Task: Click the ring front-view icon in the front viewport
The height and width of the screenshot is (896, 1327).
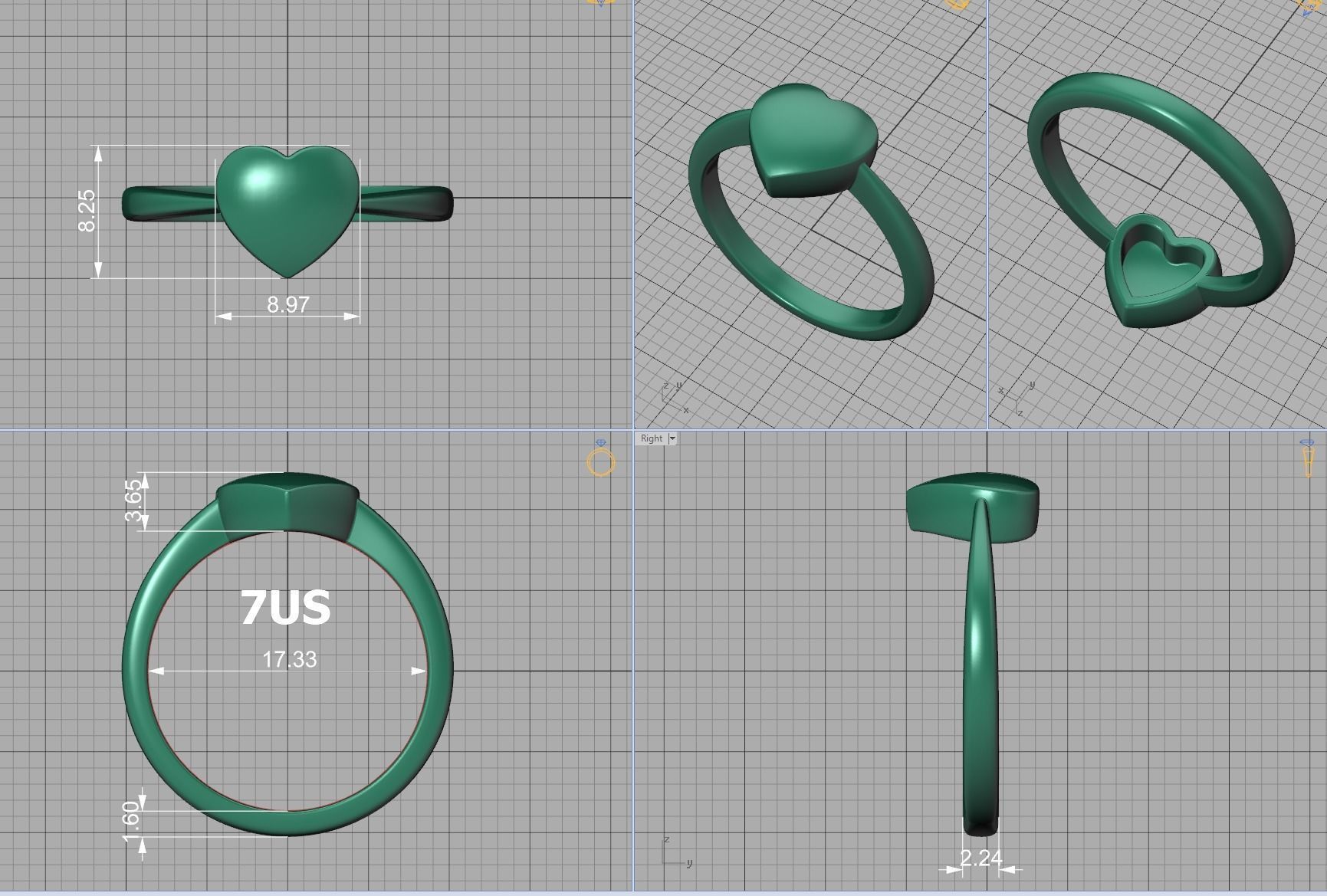Action: [601, 458]
